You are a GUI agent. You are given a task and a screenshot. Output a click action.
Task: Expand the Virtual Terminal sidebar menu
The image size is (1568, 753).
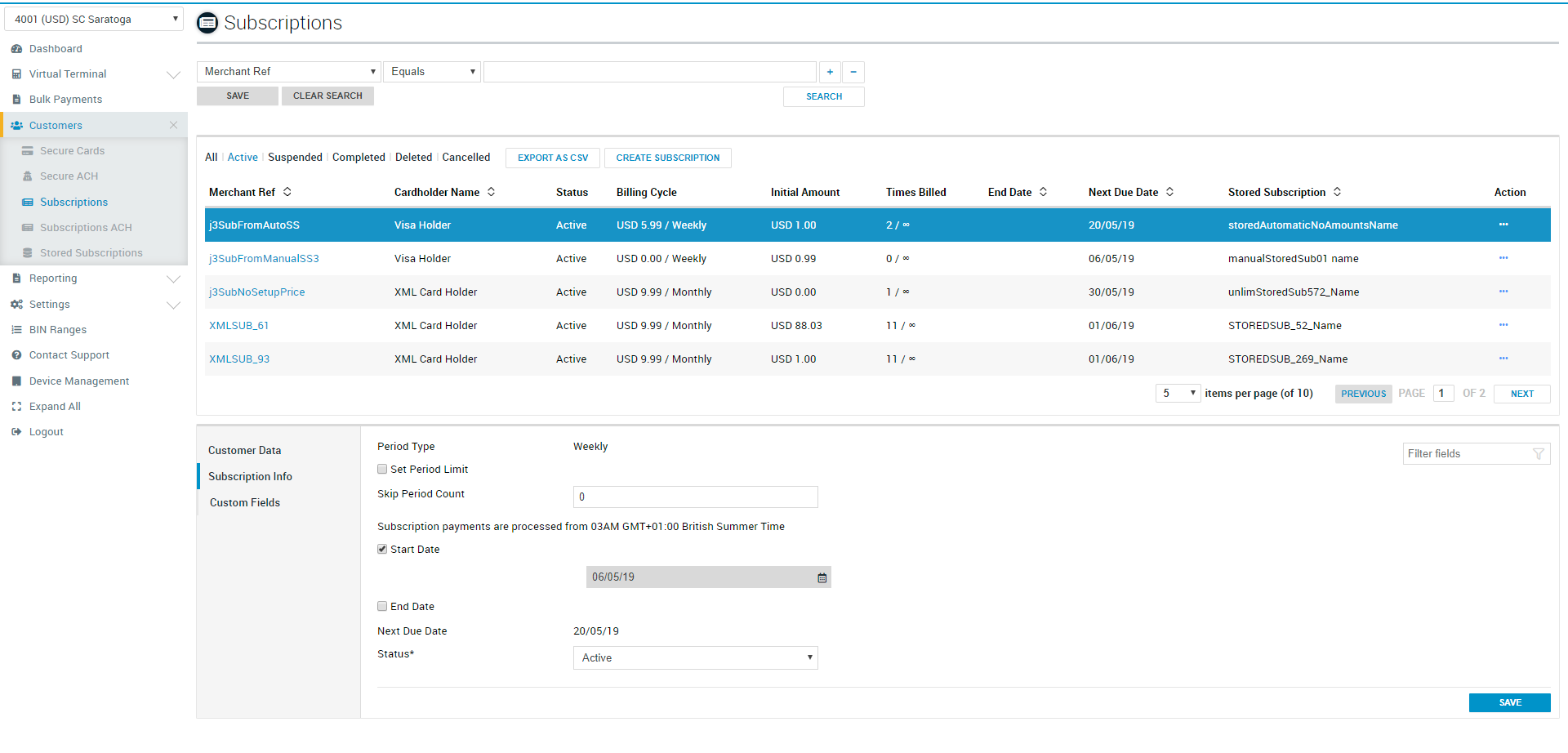[173, 74]
